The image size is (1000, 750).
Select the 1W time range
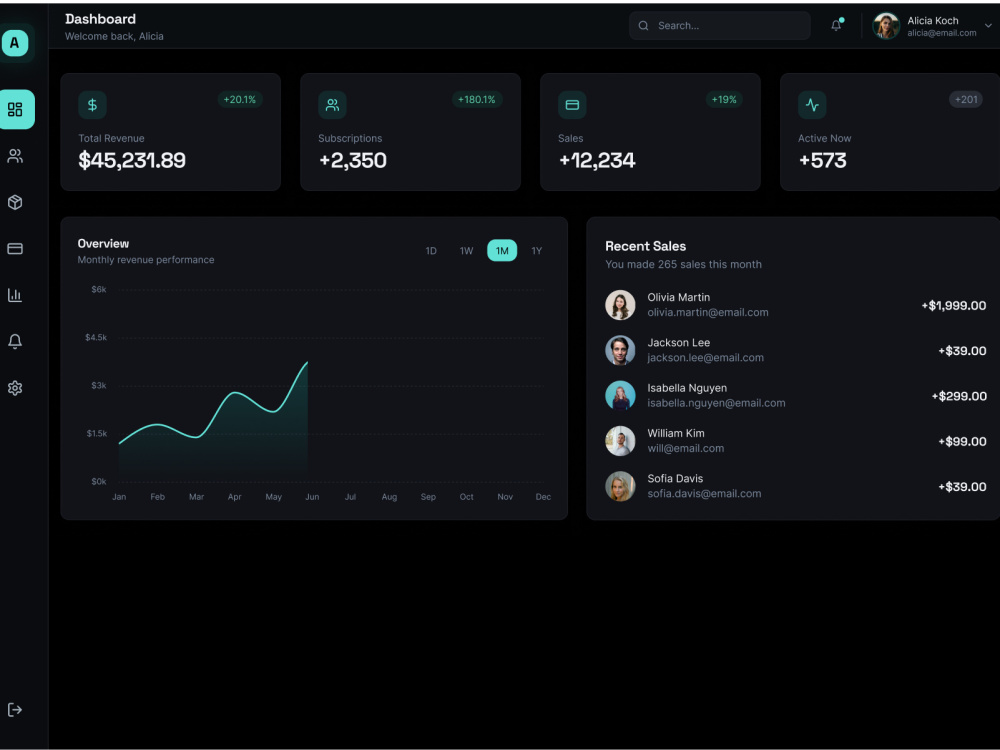(x=466, y=251)
